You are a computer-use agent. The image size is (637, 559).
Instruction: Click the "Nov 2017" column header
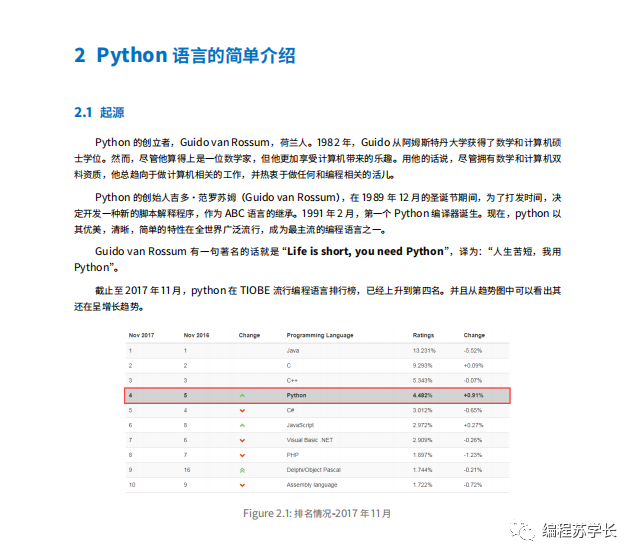(x=141, y=335)
